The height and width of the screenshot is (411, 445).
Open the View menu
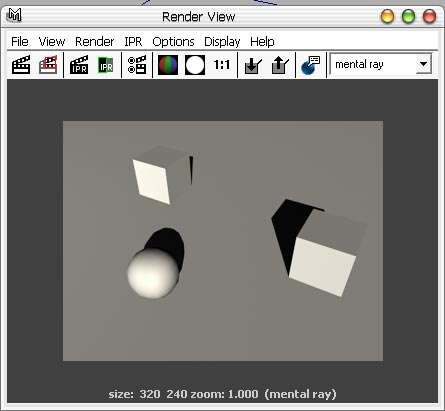pyautogui.click(x=52, y=42)
